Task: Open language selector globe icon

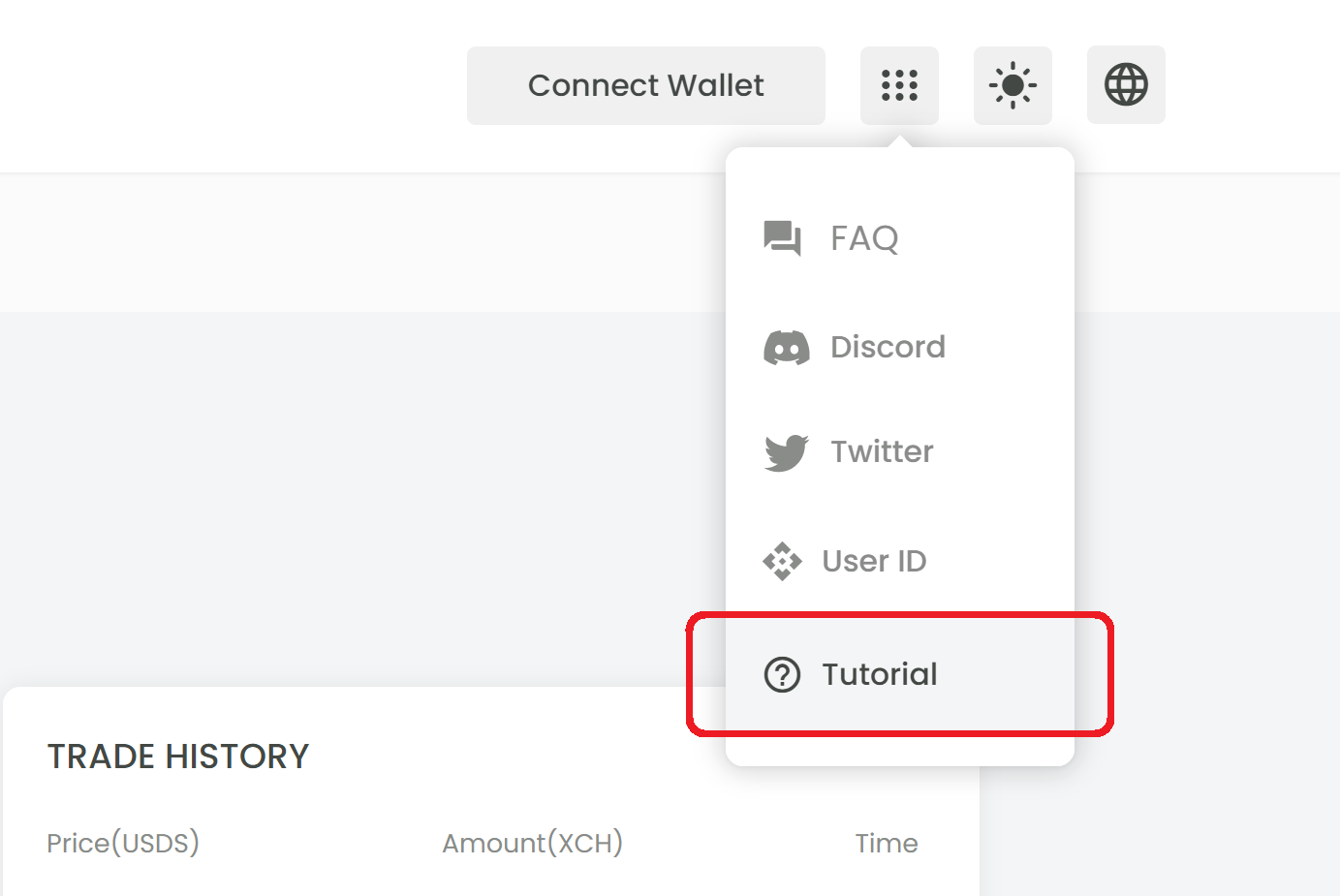Action: click(1126, 85)
